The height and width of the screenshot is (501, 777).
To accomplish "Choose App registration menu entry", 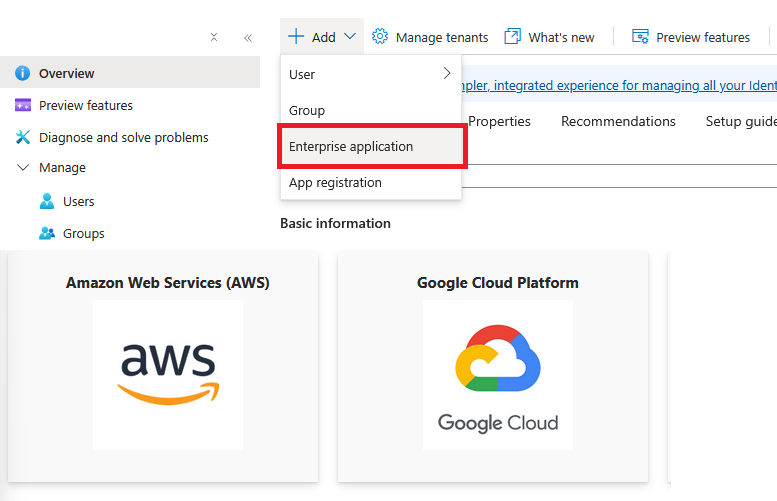I will [335, 183].
